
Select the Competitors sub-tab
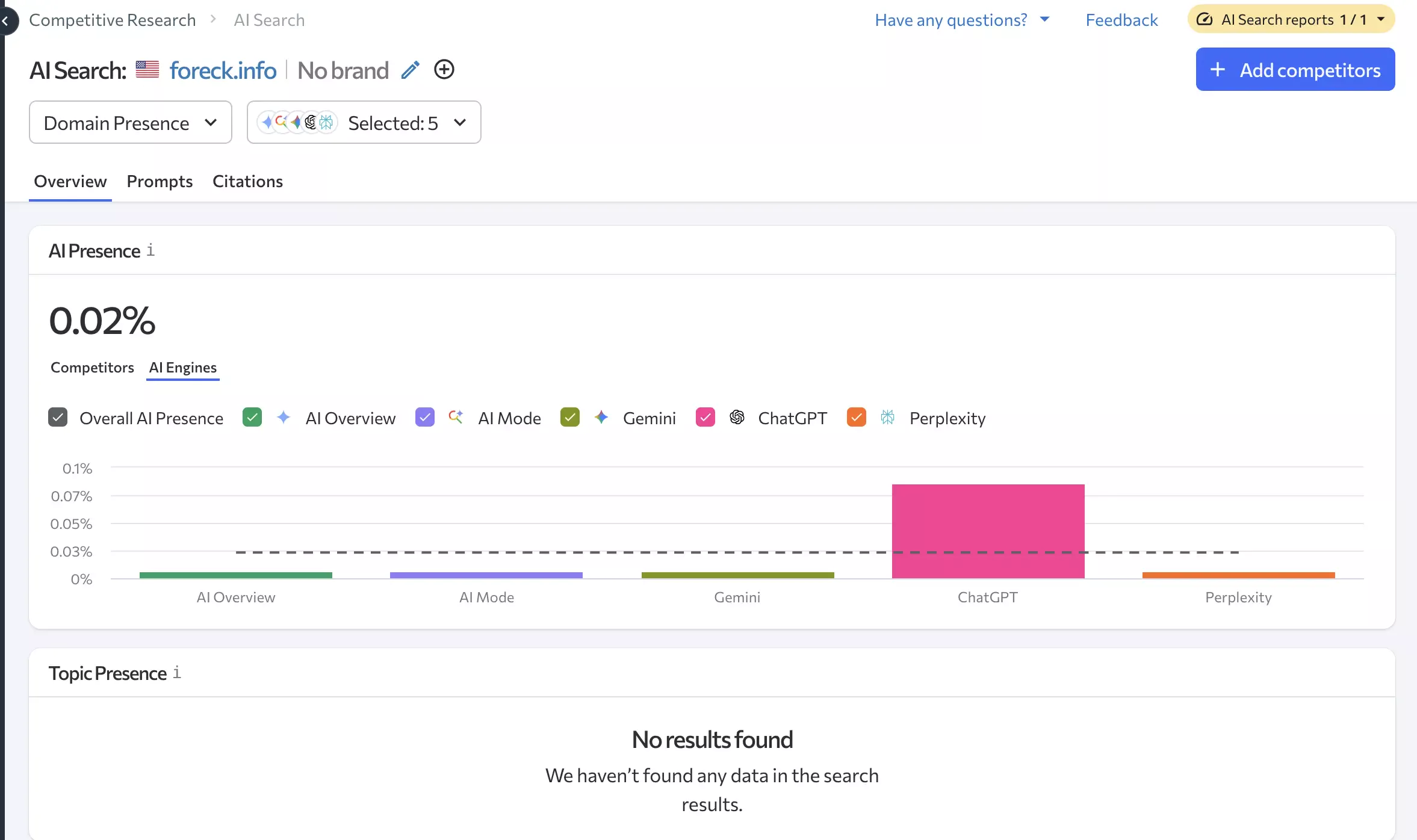92,368
